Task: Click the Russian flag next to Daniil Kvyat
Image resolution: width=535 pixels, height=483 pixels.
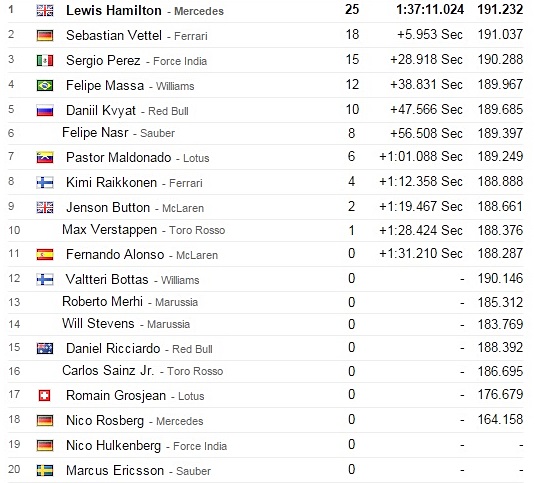Action: (45, 111)
